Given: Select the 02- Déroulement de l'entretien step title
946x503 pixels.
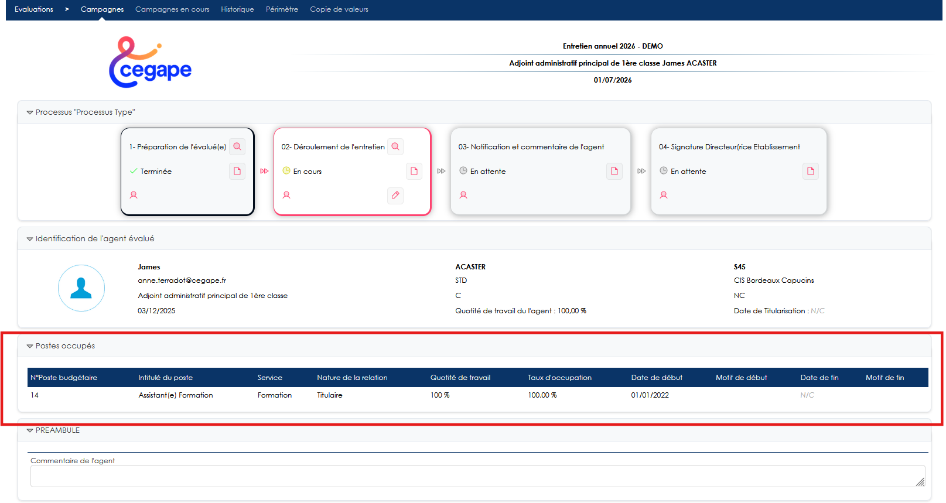Looking at the screenshot, I should coord(333,147).
